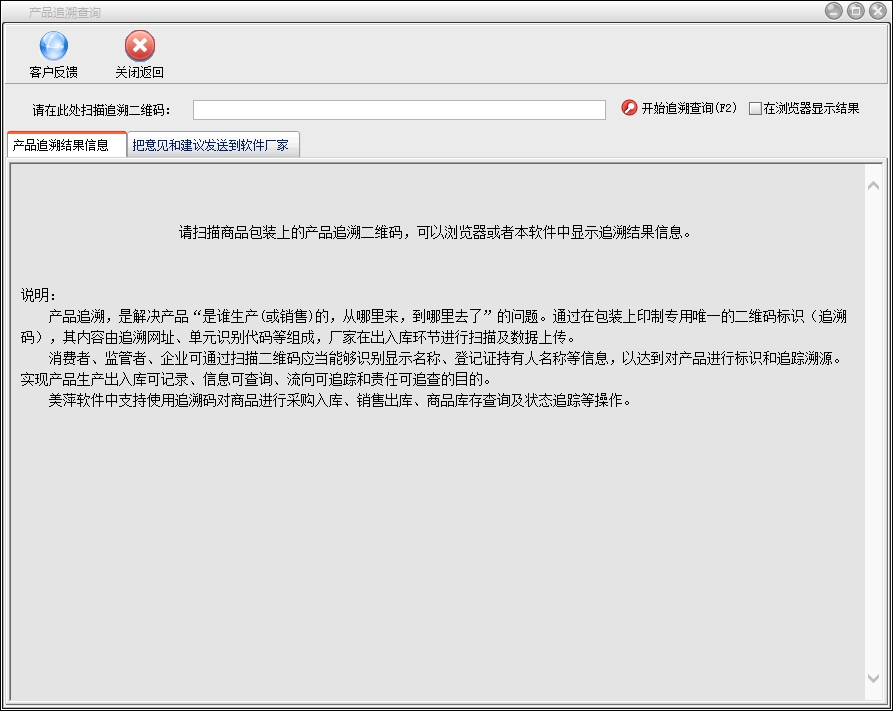
Task: Click the 客户反馈 text label
Action: click(53, 72)
